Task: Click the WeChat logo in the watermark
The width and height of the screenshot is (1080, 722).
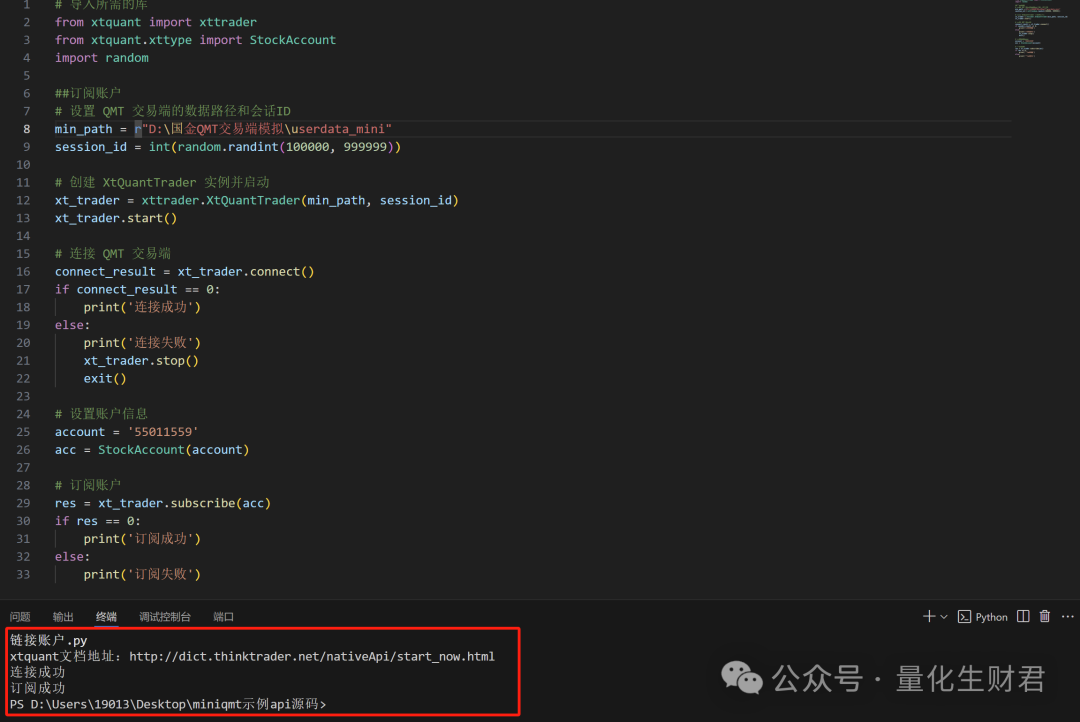Action: point(742,678)
